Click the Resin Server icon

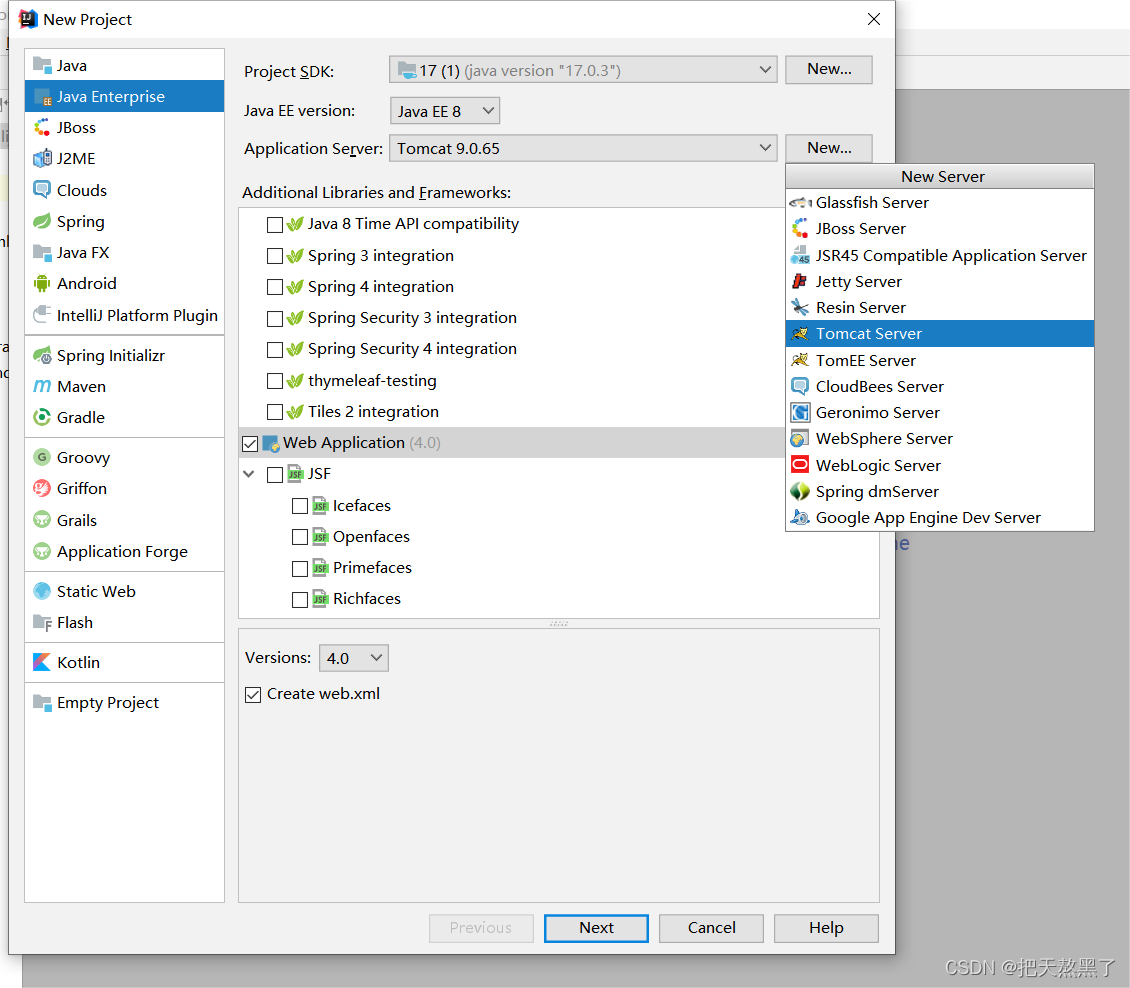(800, 308)
